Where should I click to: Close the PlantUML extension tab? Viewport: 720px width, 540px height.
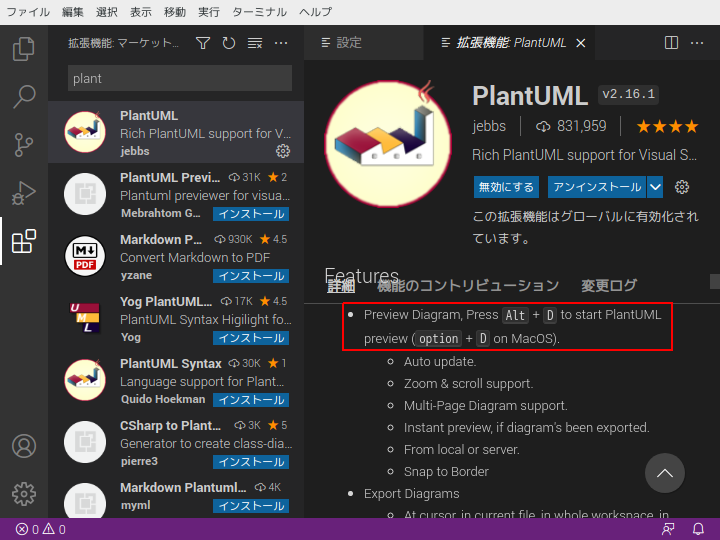point(581,43)
